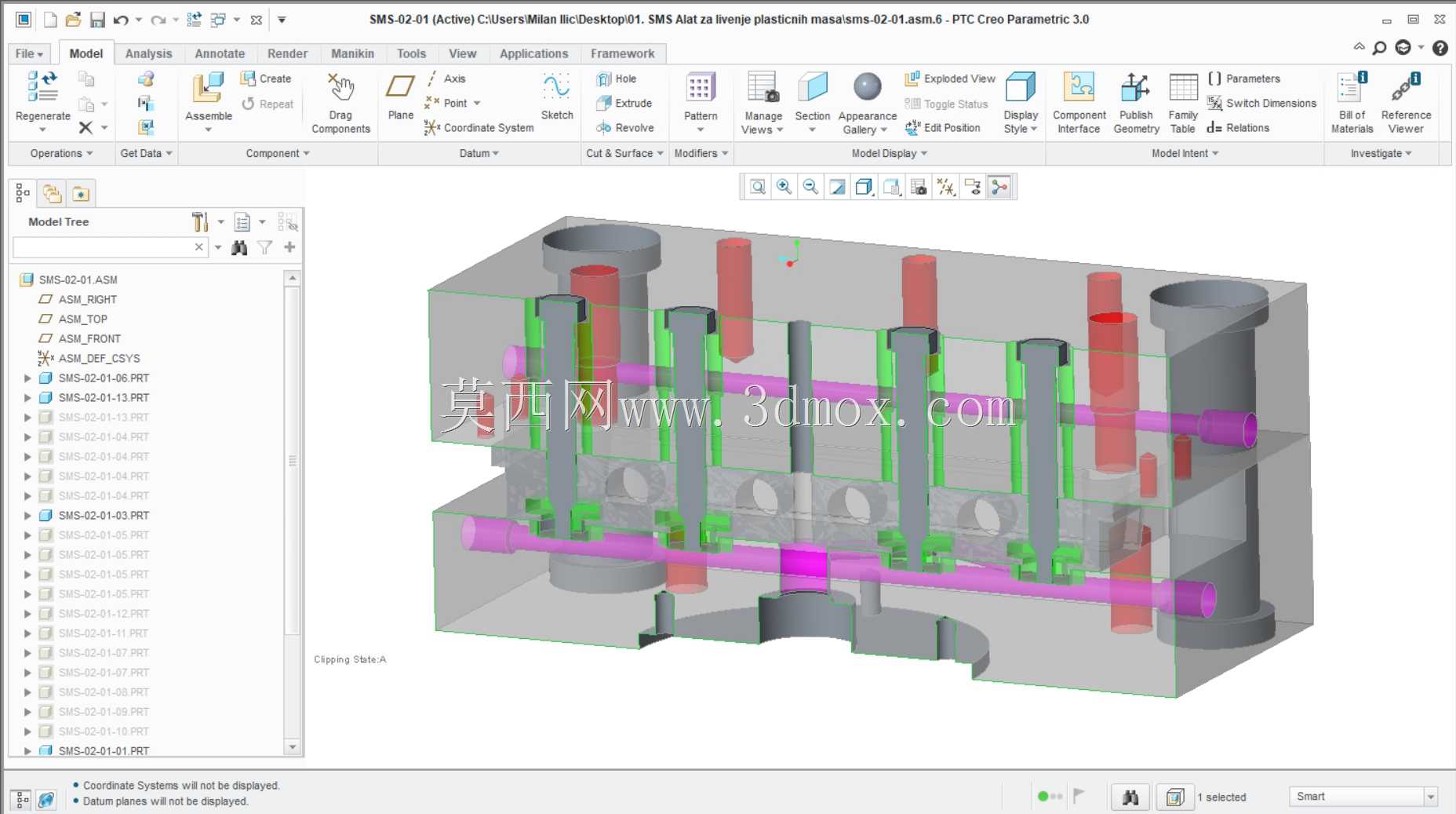1456x814 pixels.
Task: Switch to the Render tab
Action: click(x=287, y=53)
